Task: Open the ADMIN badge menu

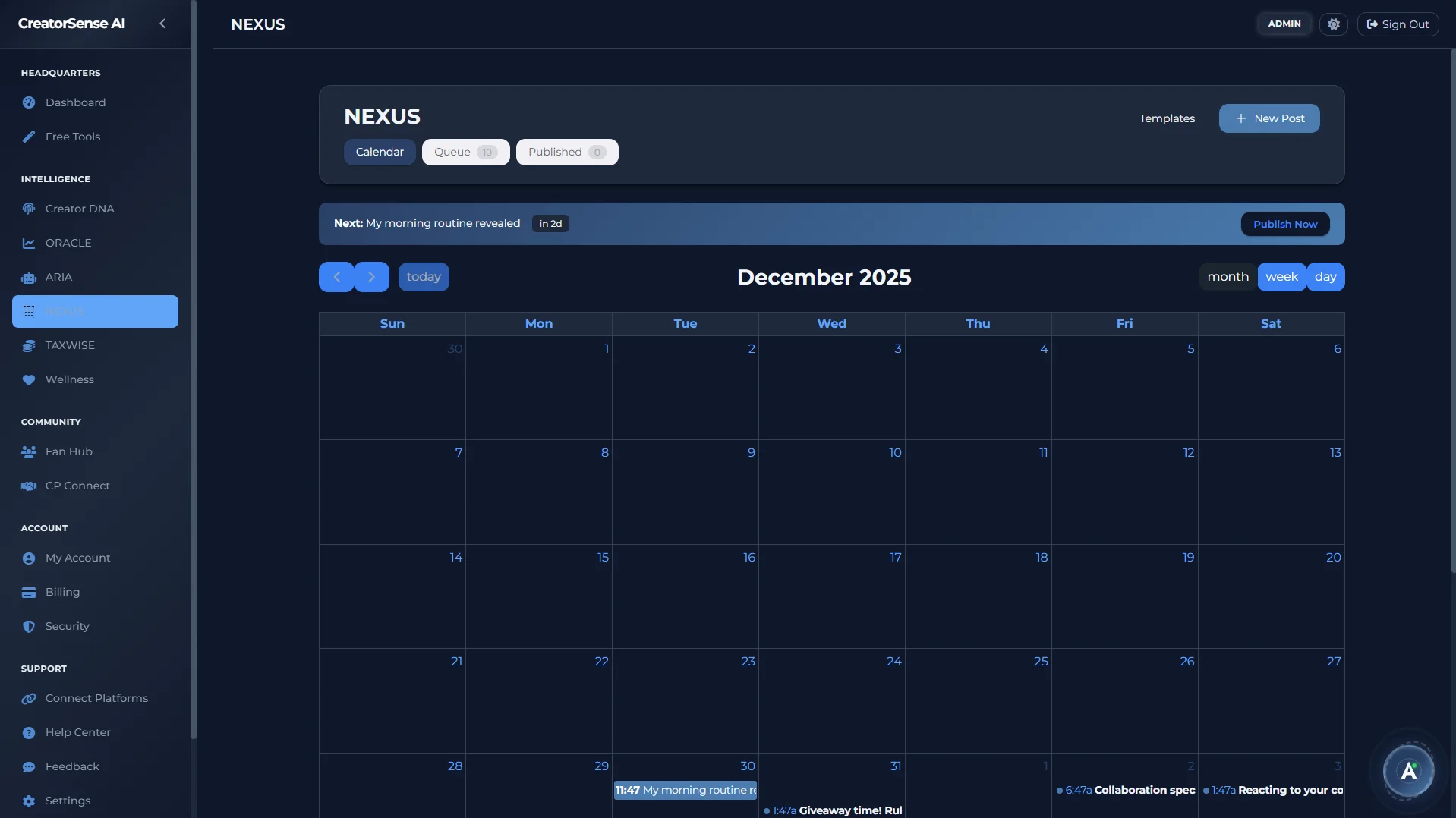Action: click(x=1284, y=24)
